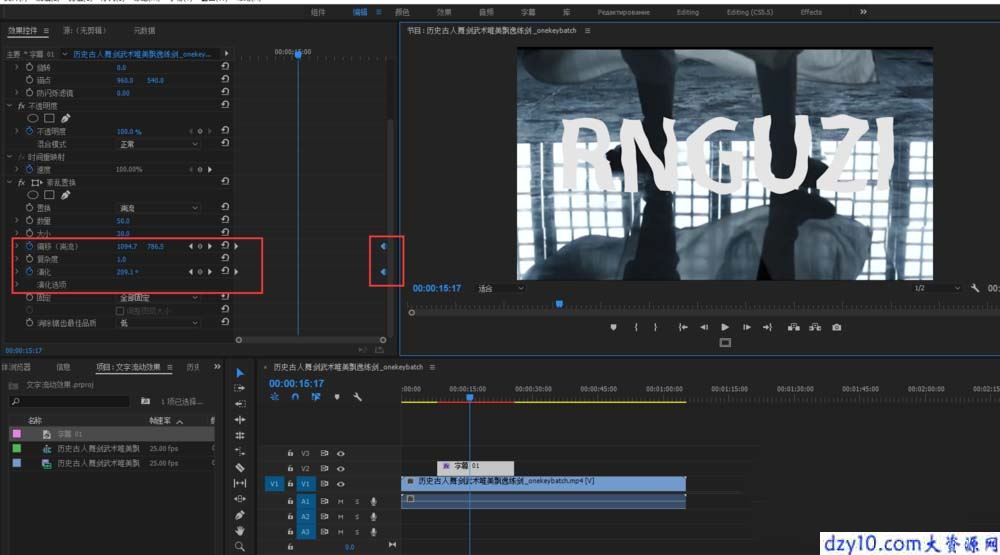This screenshot has height=555, width=1000.
Task: Open Pinning (固定) dropdown
Action: (158, 298)
